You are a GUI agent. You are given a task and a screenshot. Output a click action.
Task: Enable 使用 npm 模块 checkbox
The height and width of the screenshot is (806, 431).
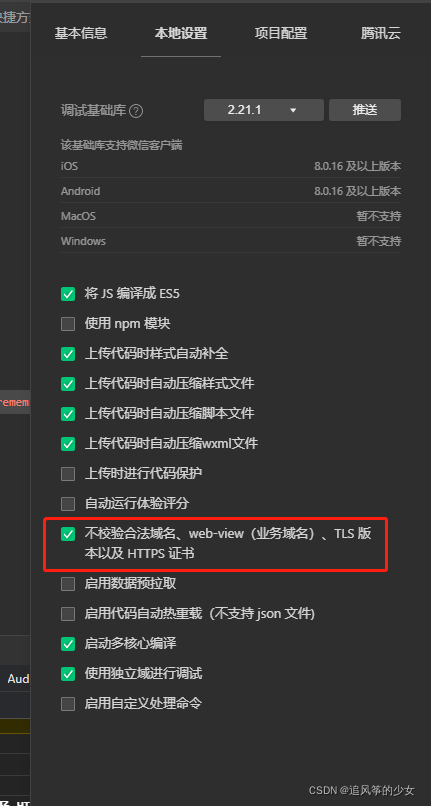click(68, 324)
